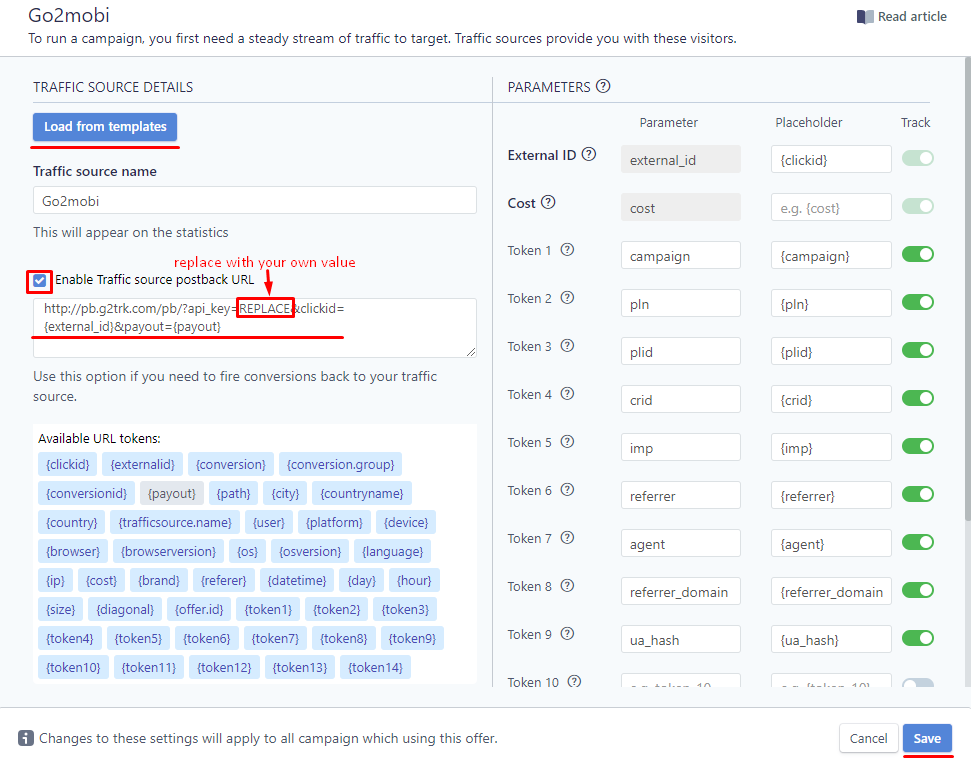
Task: Insert the {diagonal} URL token
Action: [125, 609]
